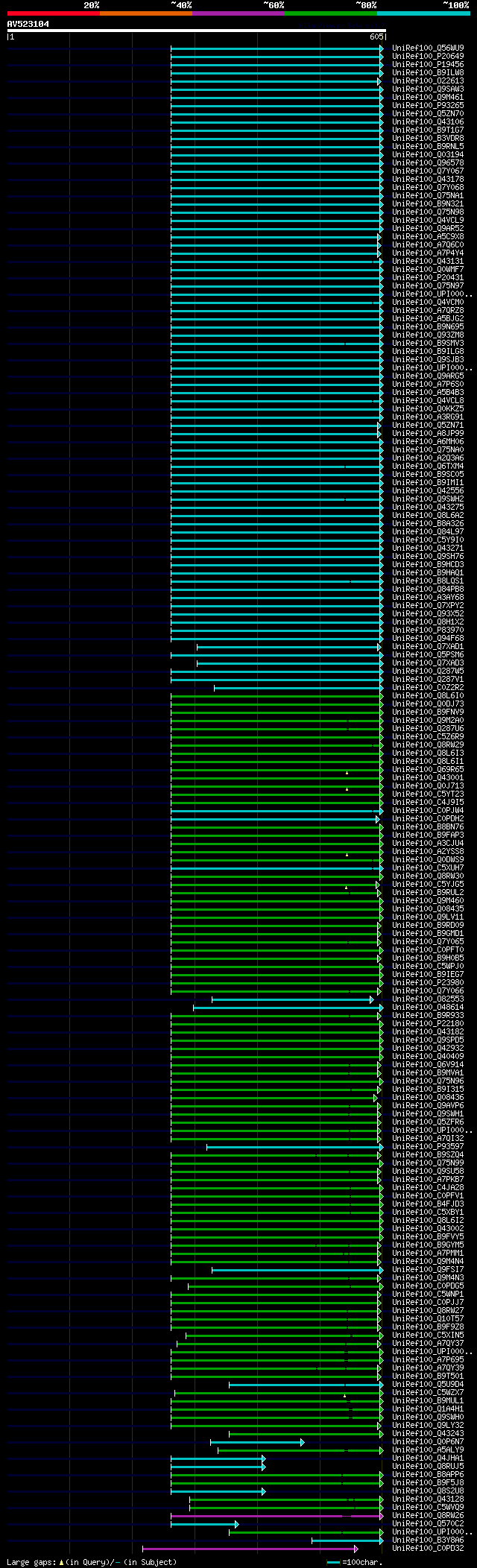Click the Large gaps legend text

coord(92,1562)
